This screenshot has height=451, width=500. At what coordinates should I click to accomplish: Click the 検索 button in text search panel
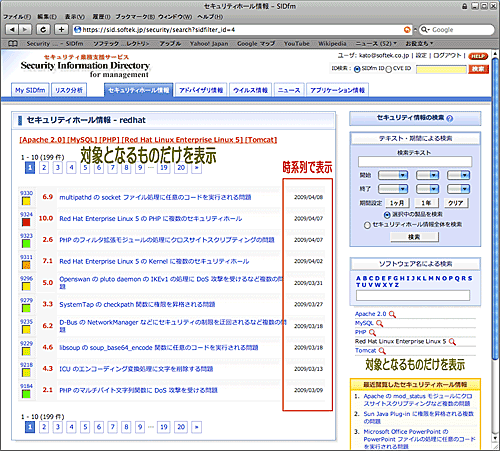414,237
